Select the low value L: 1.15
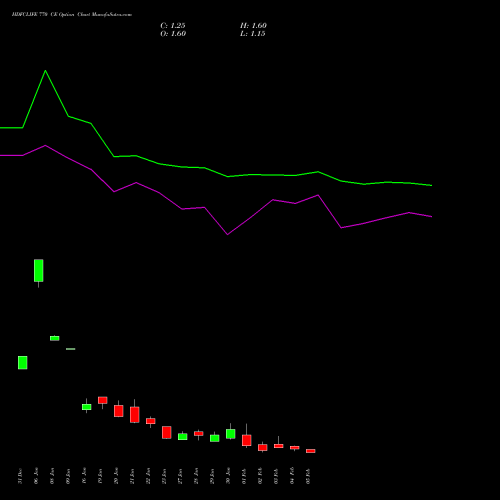Image resolution: width=500 pixels, height=500 pixels. (x=253, y=34)
